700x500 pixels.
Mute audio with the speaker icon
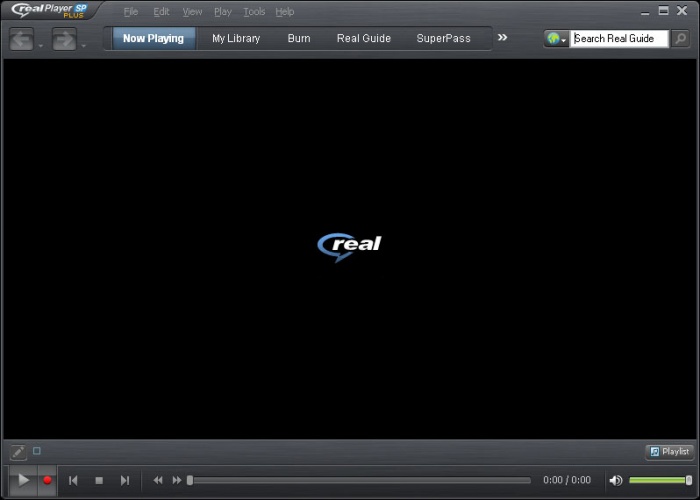(616, 480)
